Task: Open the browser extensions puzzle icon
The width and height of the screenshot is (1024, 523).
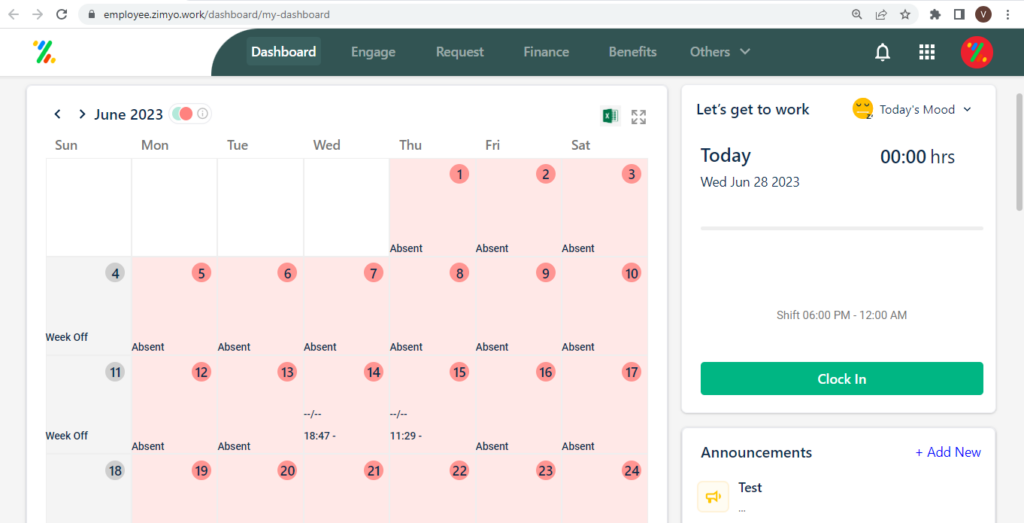Action: pos(935,14)
